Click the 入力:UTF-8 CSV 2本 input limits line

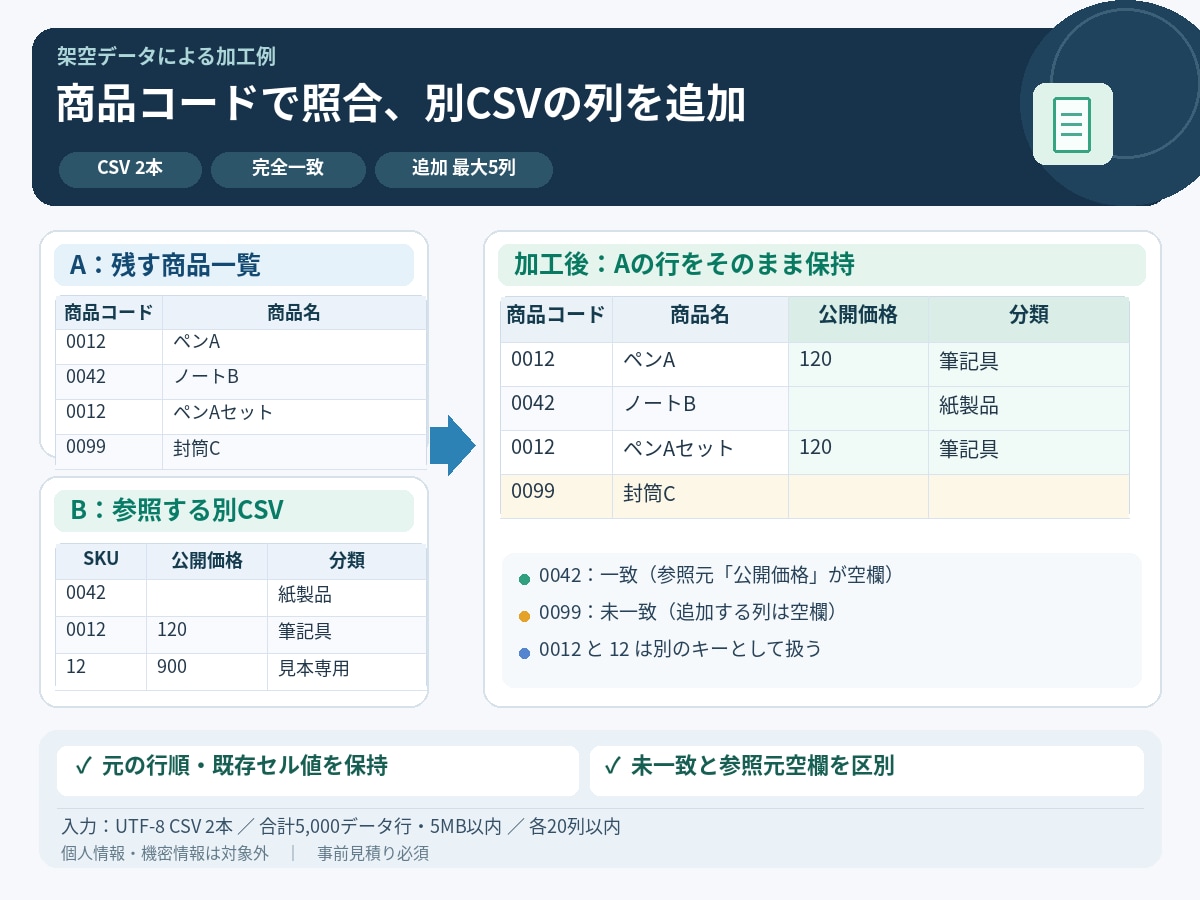coord(341,827)
